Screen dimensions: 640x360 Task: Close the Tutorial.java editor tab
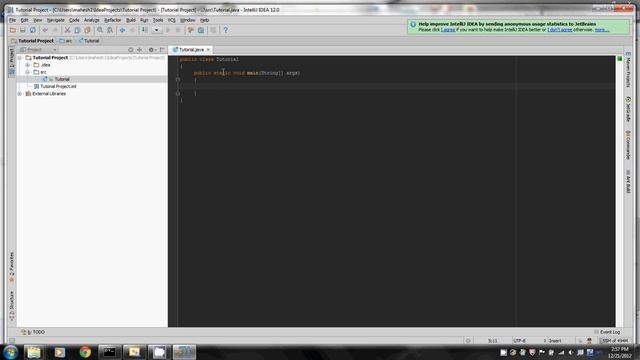[208, 49]
